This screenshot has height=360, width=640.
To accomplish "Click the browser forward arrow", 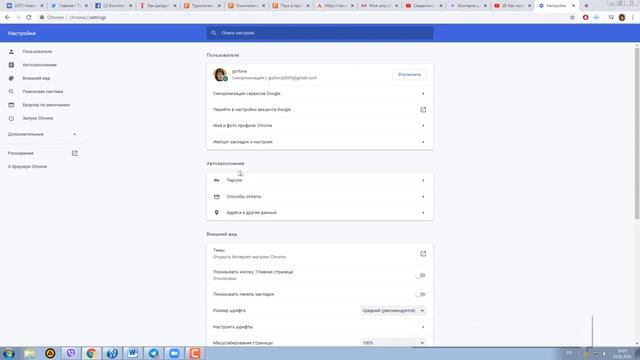I will [x=18, y=18].
